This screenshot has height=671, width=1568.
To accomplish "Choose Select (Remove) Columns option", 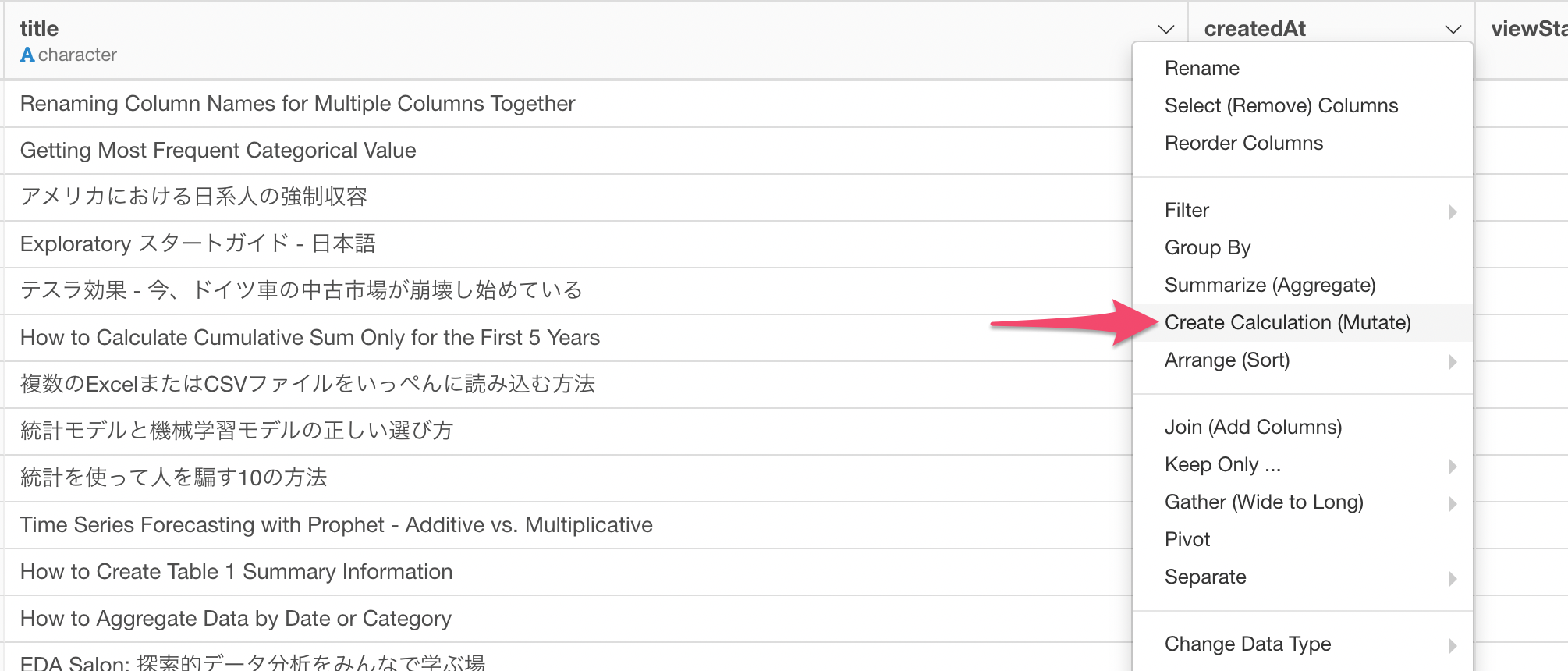I will pyautogui.click(x=1281, y=105).
